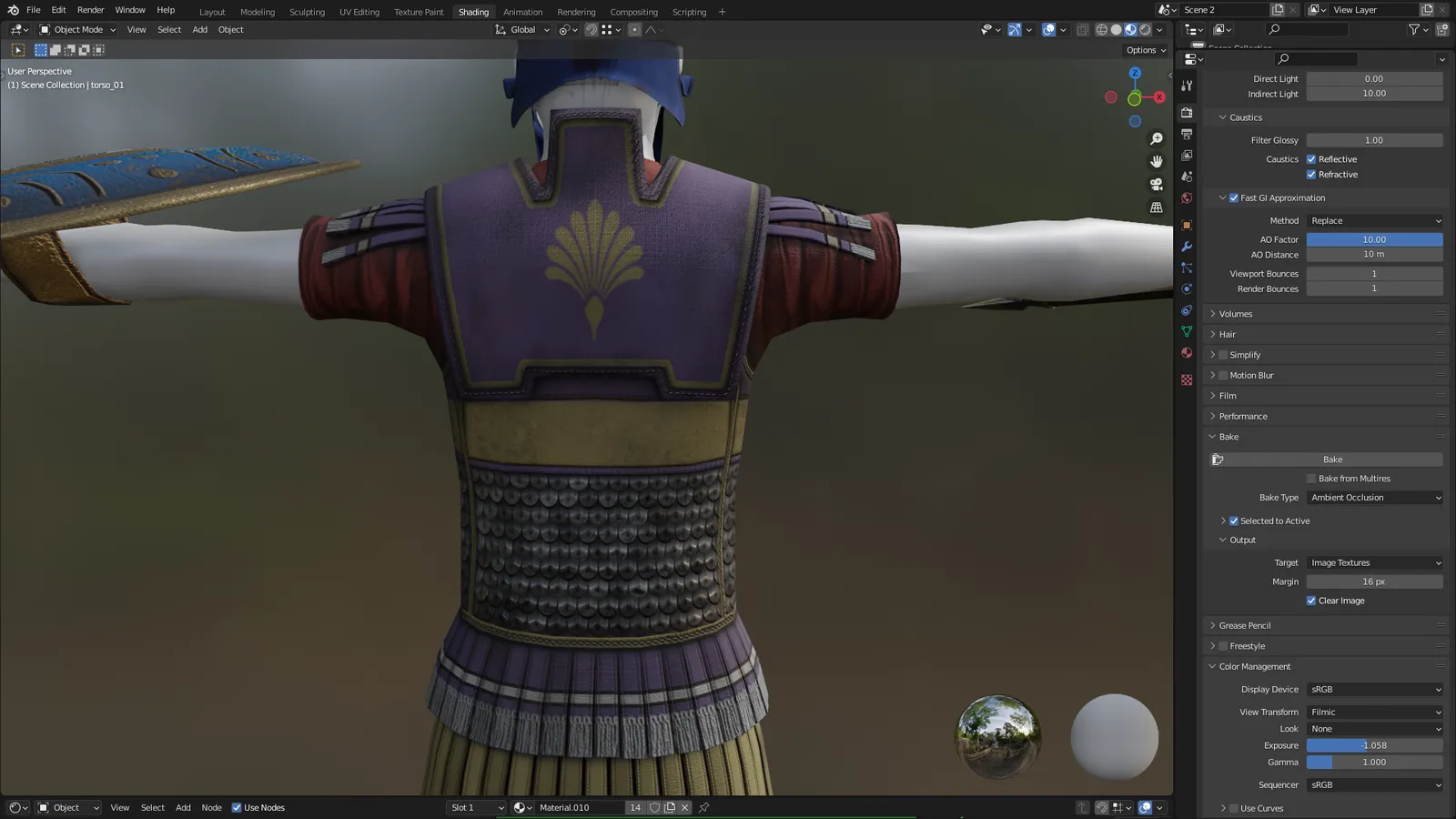The image size is (1456, 819).
Task: Toggle X-ray view in viewport header
Action: (x=1082, y=30)
